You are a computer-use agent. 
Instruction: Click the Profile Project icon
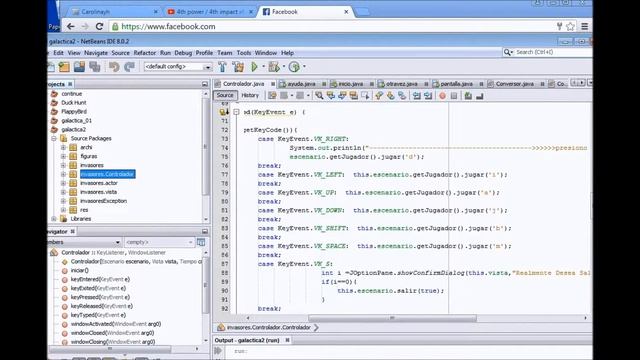point(294,67)
